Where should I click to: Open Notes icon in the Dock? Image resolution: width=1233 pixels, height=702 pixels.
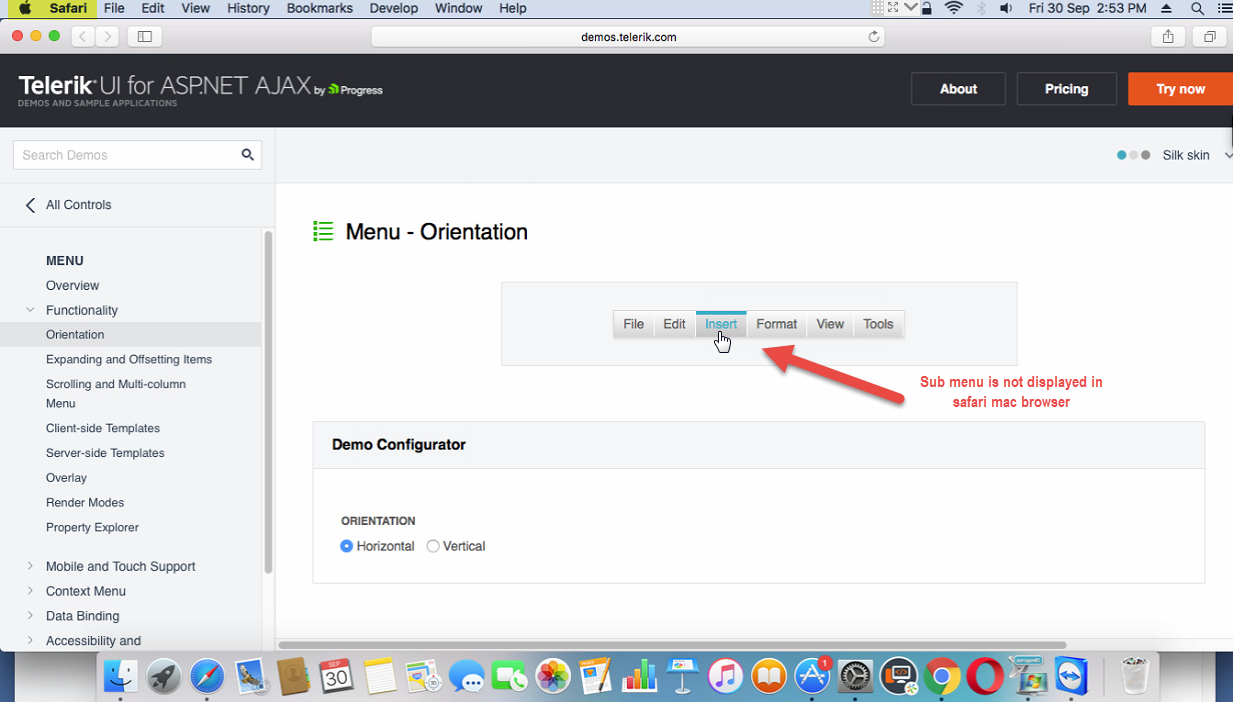[x=380, y=676]
